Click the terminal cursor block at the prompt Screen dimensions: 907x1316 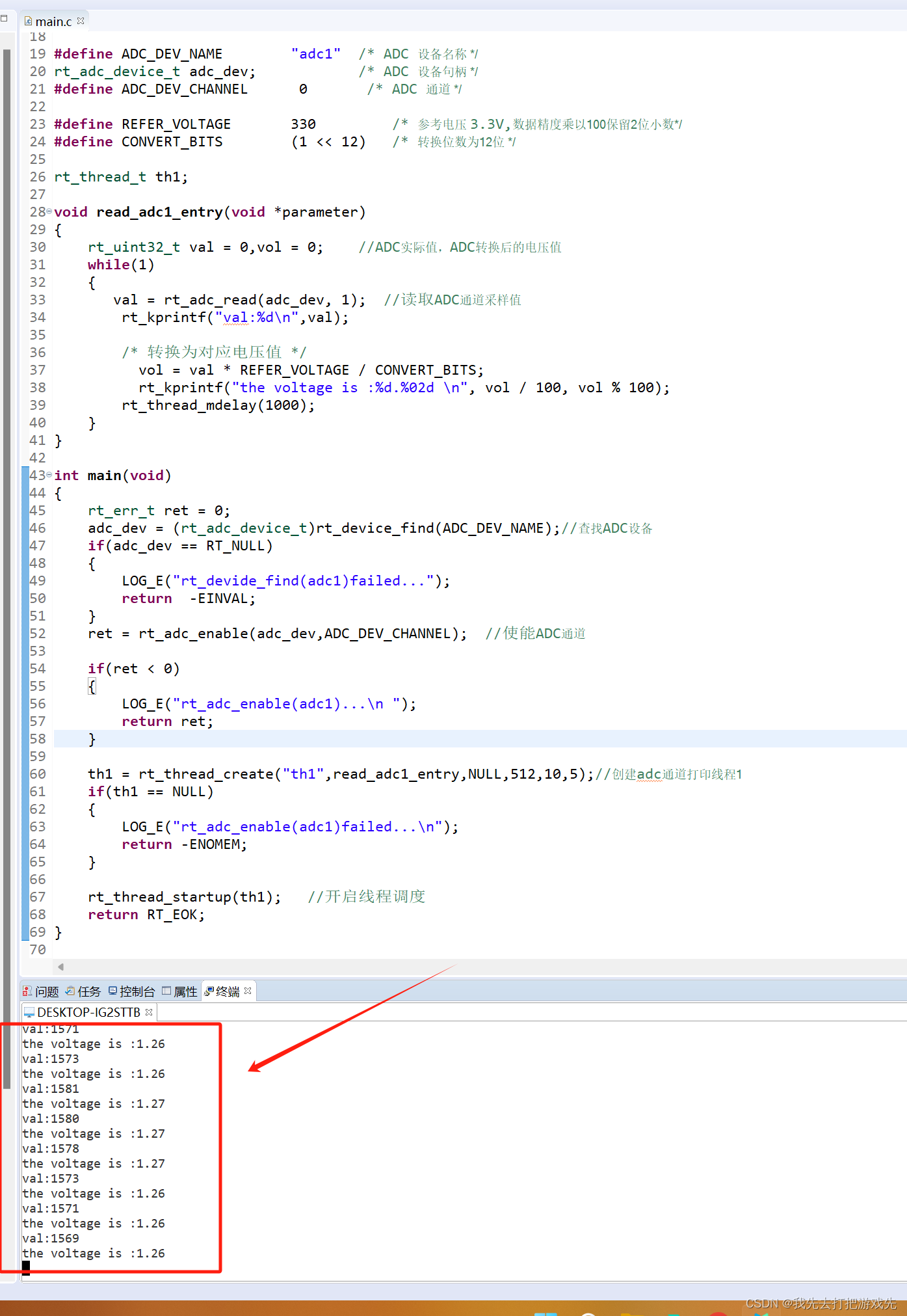coord(26,1267)
